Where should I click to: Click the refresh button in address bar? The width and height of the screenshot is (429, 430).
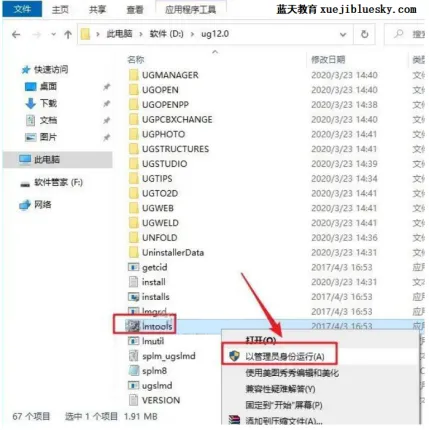pos(365,34)
